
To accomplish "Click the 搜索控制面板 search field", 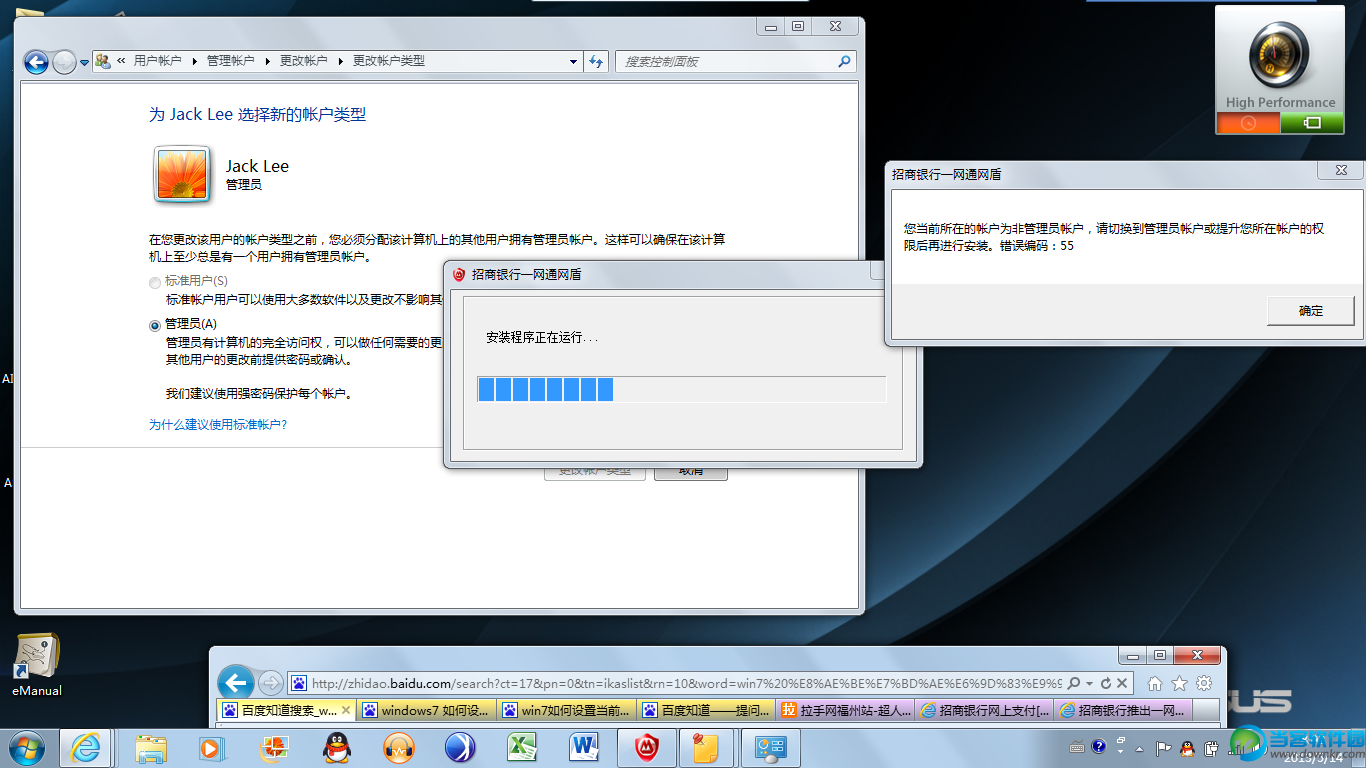I will [727, 61].
